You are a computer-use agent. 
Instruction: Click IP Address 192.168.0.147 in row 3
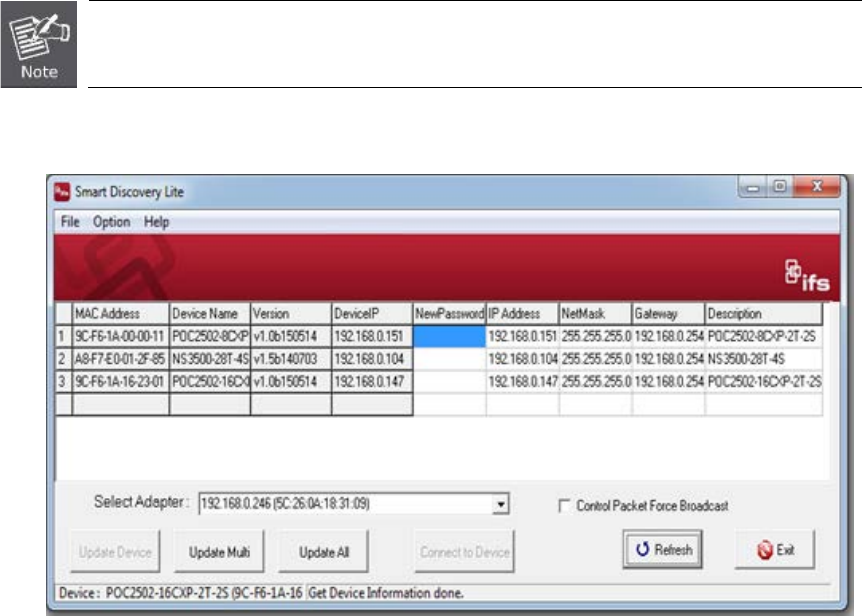point(522,381)
